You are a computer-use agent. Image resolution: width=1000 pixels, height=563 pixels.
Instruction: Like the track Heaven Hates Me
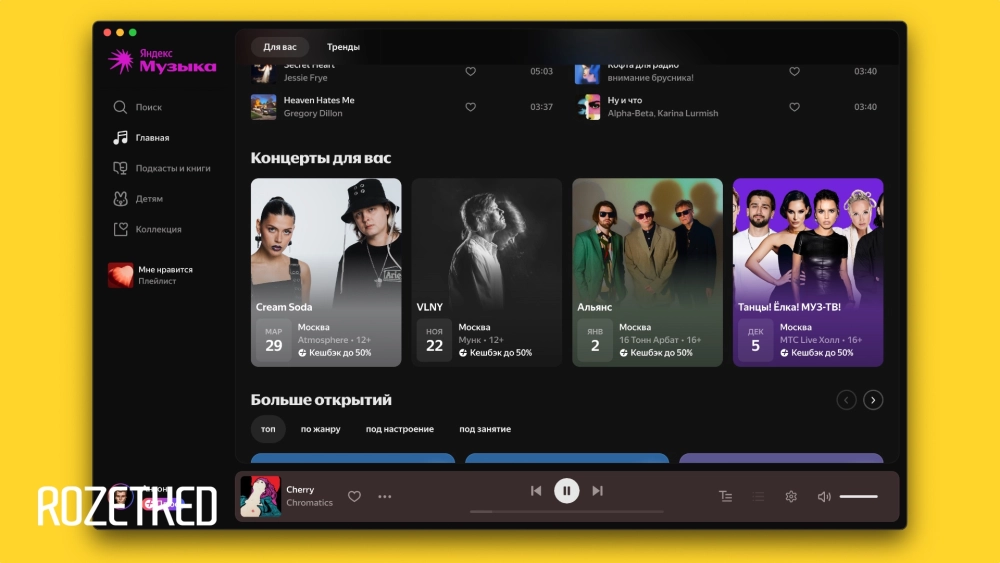pyautogui.click(x=471, y=107)
